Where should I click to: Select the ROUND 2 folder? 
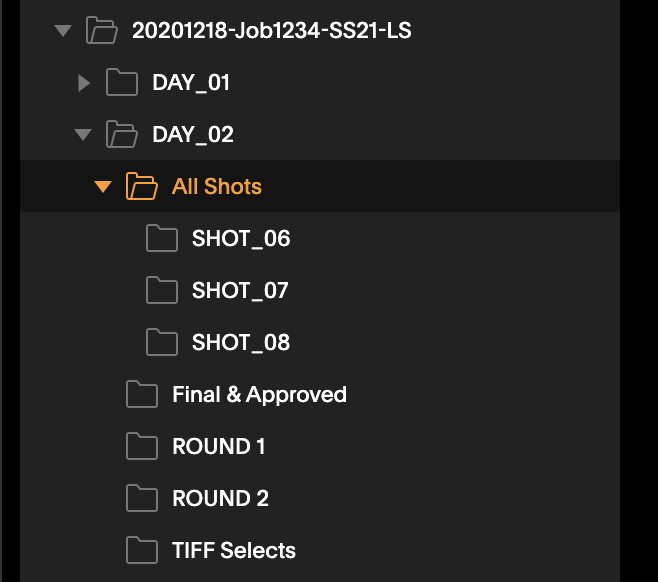tap(320, 498)
